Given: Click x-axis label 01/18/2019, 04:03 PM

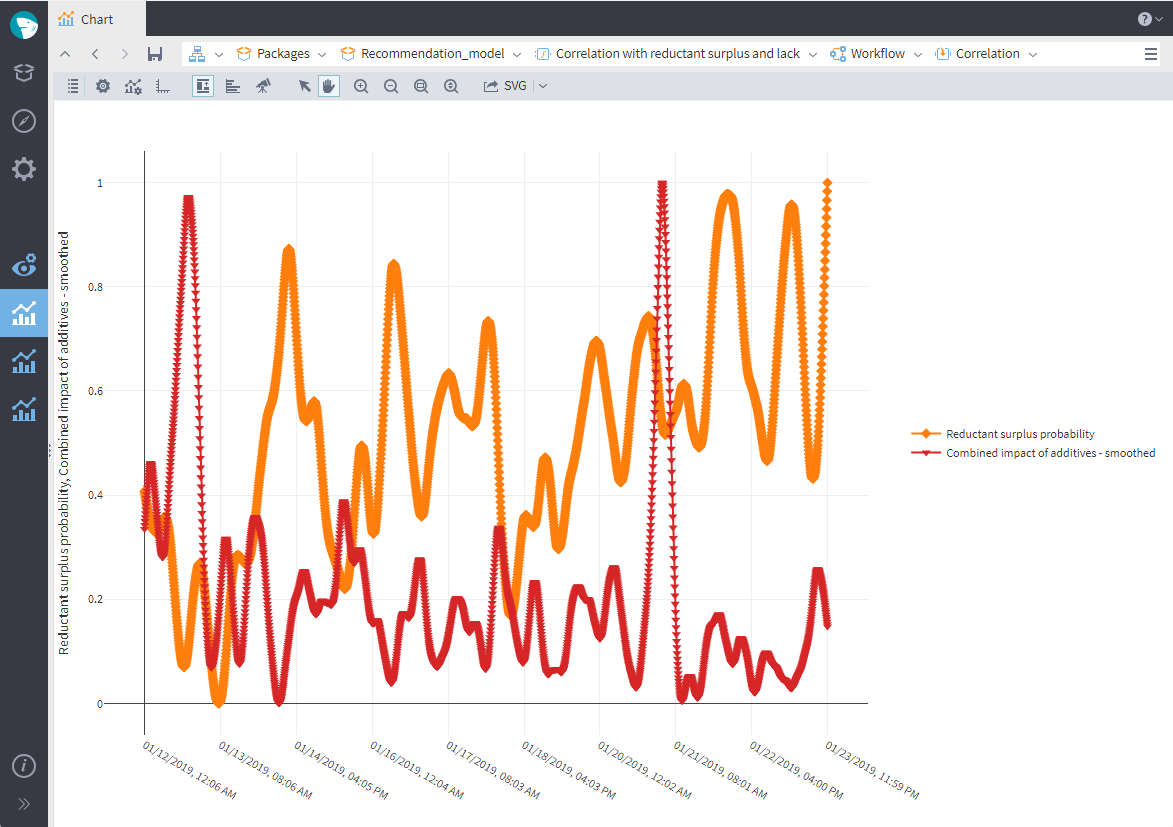Looking at the screenshot, I should click(x=569, y=770).
